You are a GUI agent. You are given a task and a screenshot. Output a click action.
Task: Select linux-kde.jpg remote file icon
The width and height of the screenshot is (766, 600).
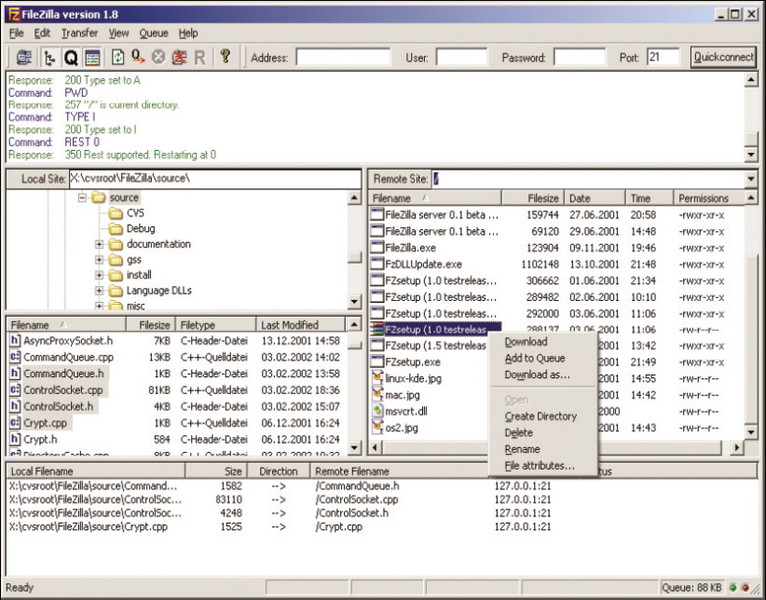377,378
